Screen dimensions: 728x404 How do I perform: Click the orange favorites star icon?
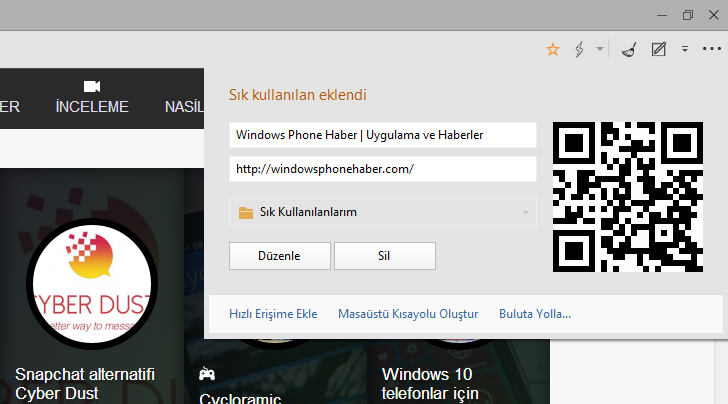[552, 49]
